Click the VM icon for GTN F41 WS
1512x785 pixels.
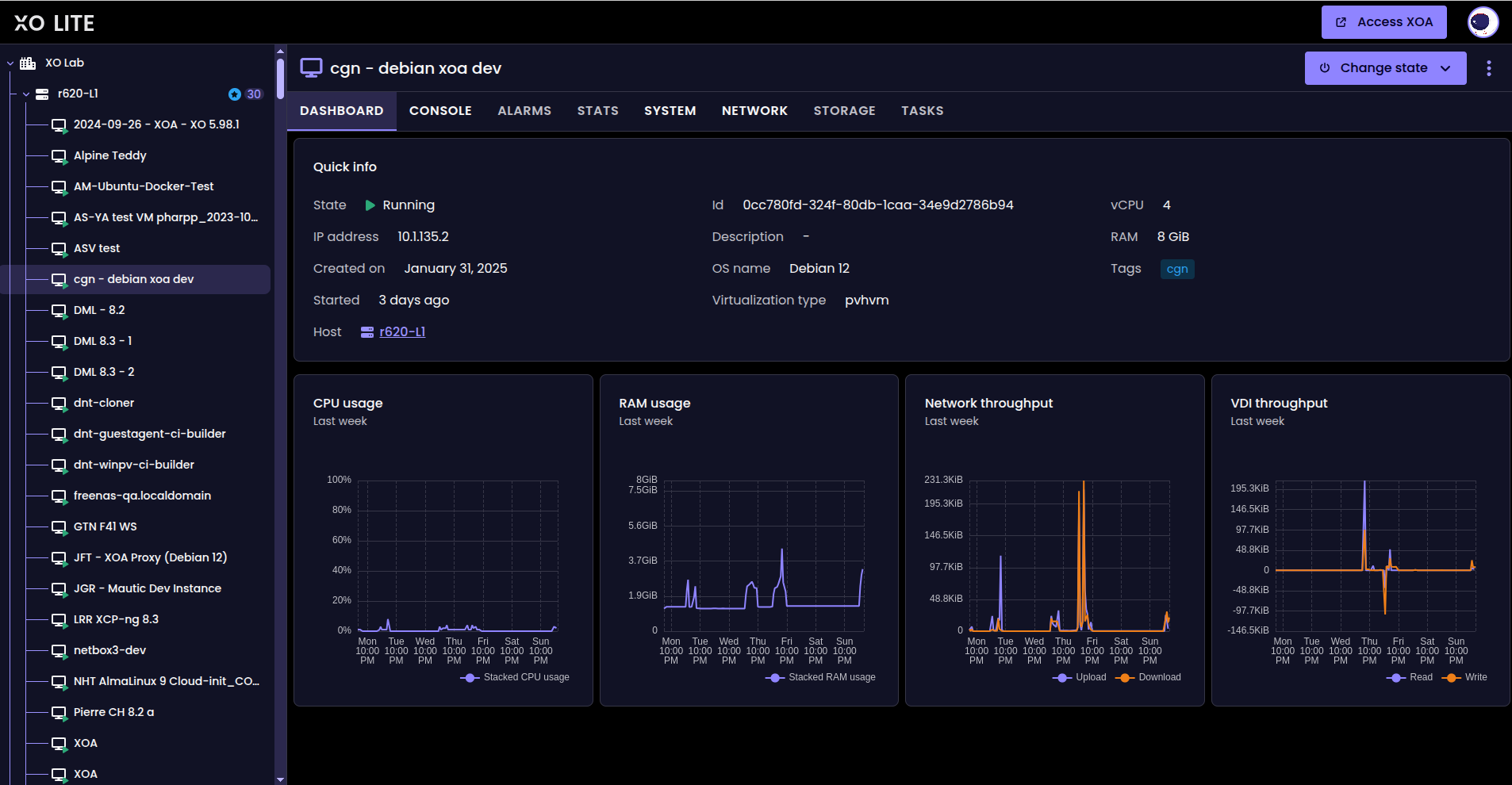(x=59, y=527)
